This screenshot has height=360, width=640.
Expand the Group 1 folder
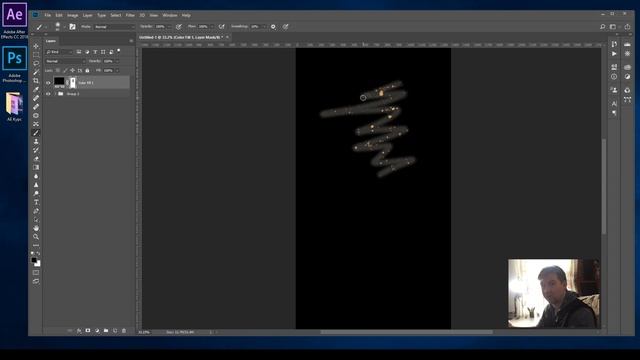click(55, 94)
